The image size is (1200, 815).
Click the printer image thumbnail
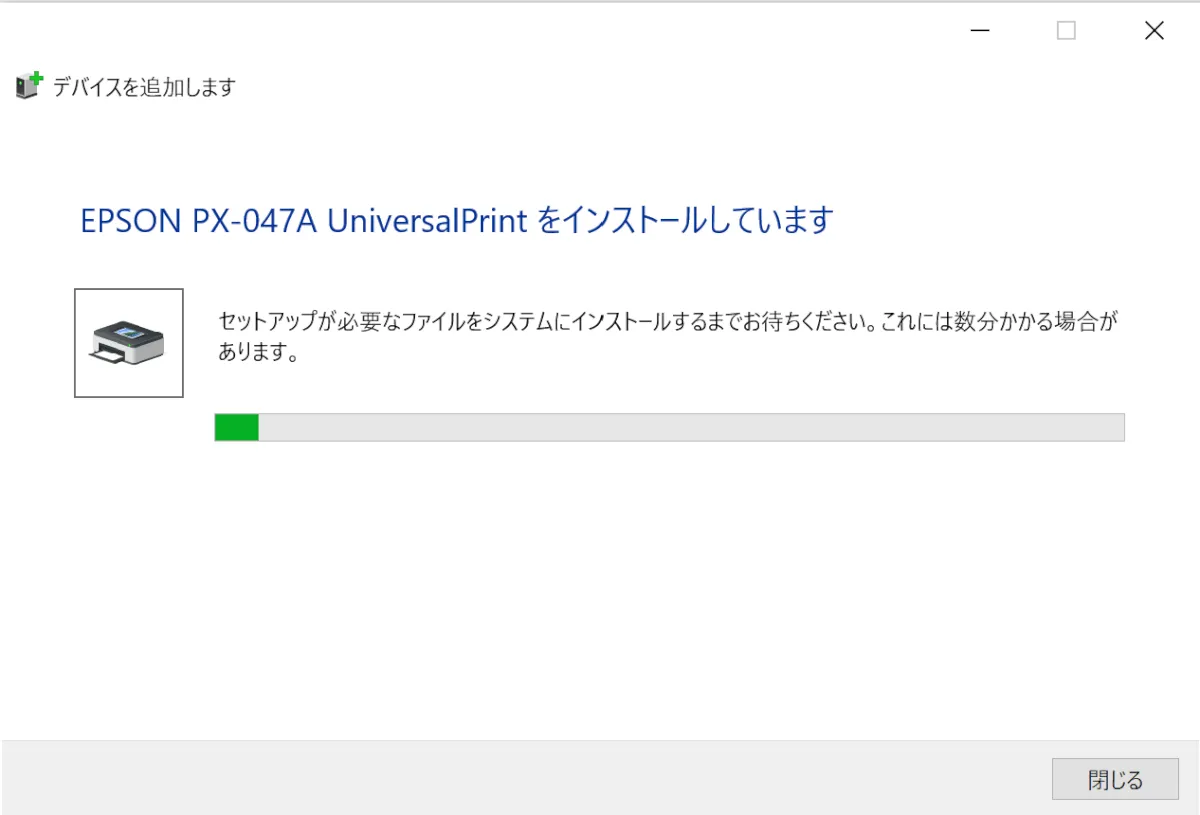(x=128, y=343)
